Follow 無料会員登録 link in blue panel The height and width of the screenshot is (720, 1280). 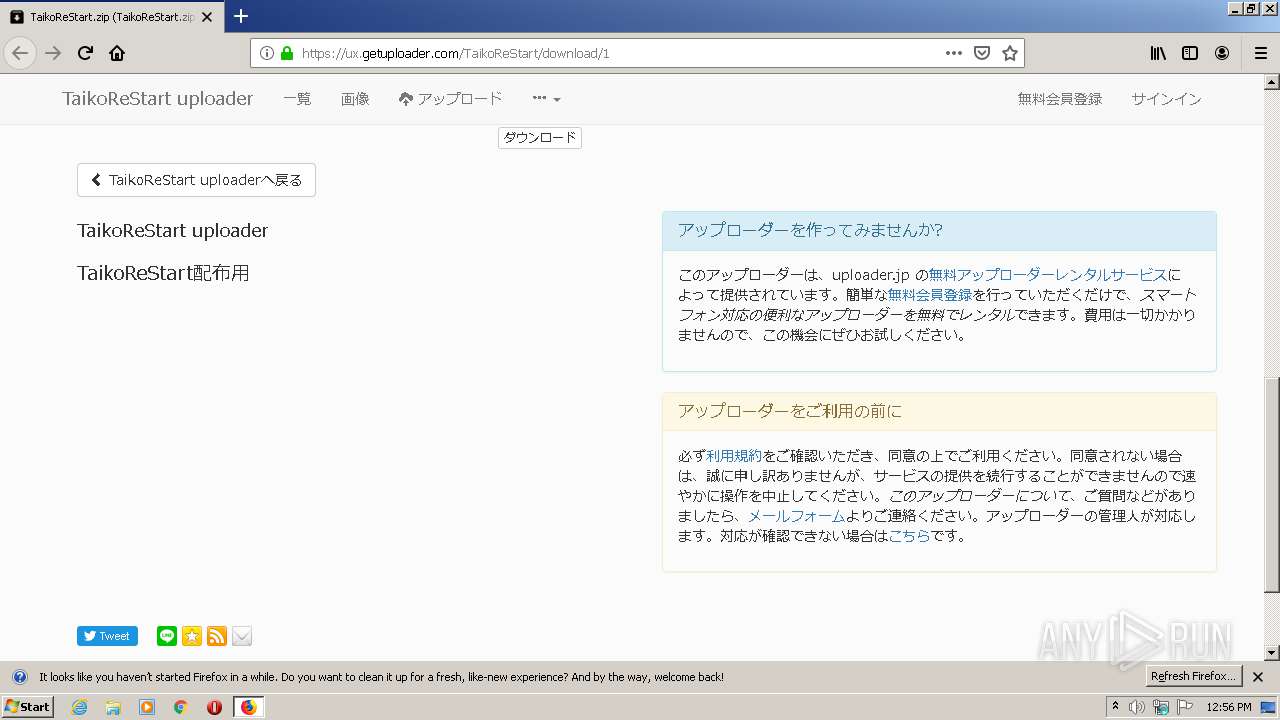[x=930, y=295]
